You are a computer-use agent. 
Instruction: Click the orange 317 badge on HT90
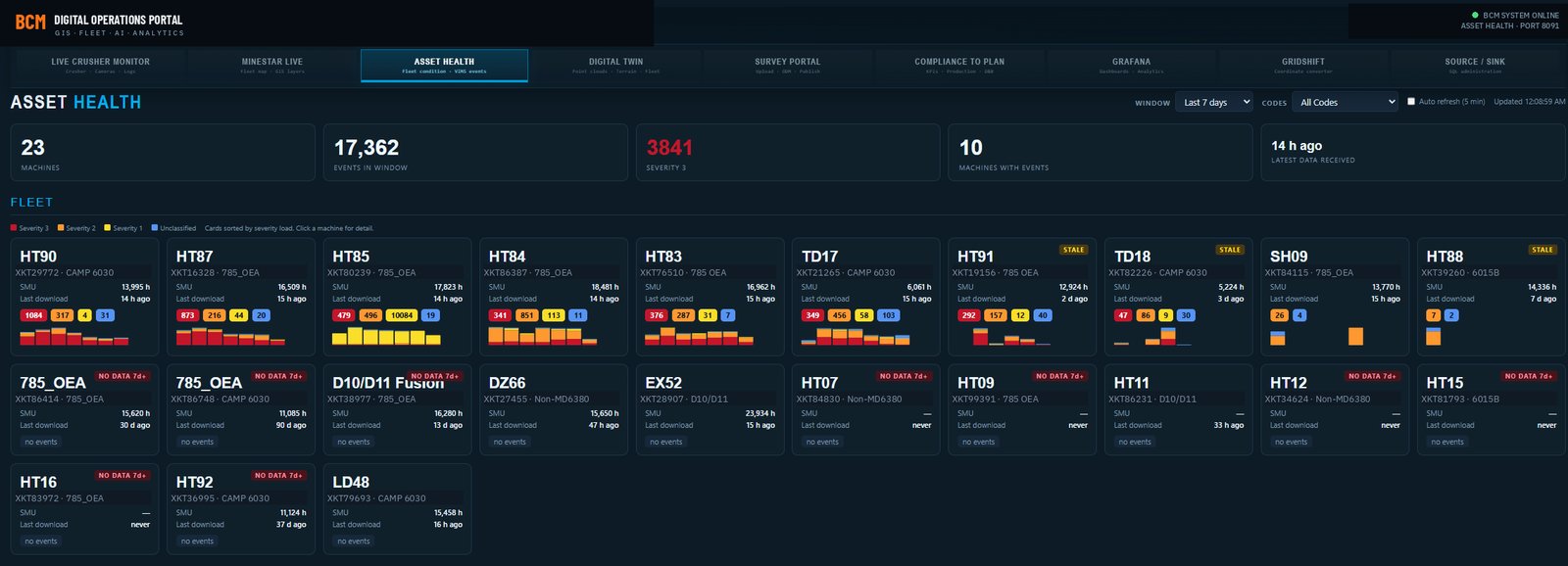click(63, 315)
